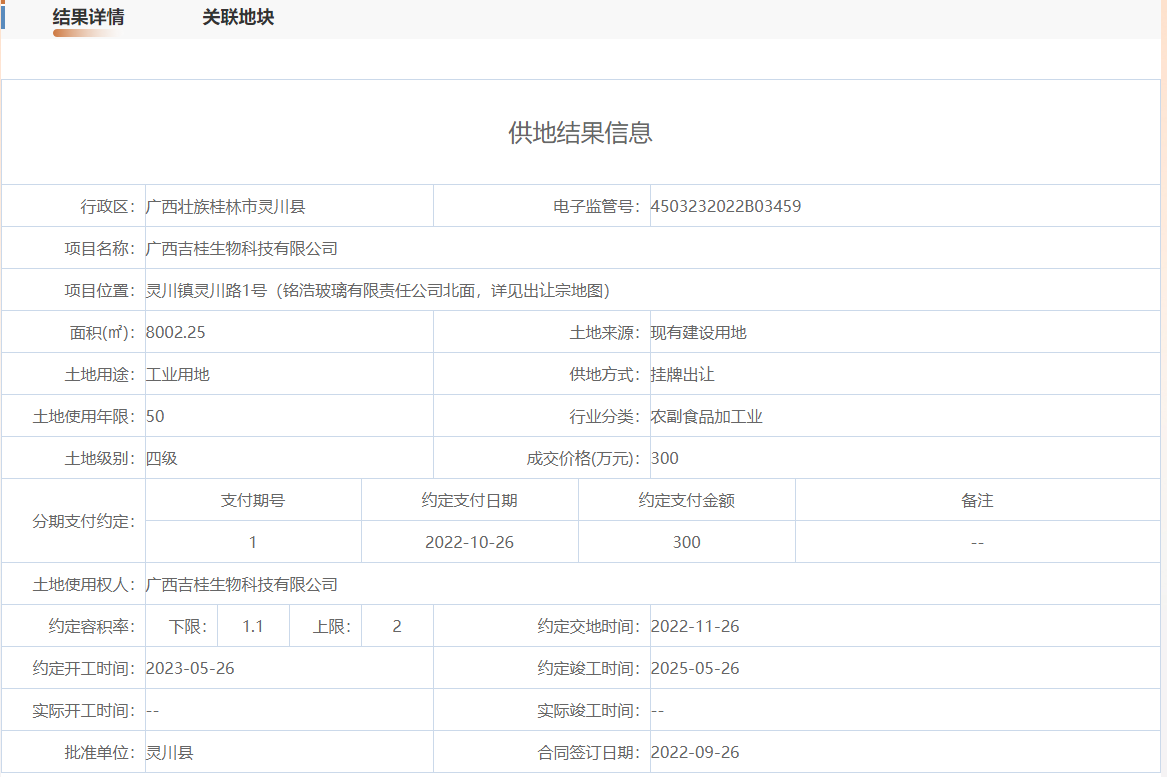Switch to the 结果详情 tab
The height and width of the screenshot is (777, 1167).
[88, 18]
